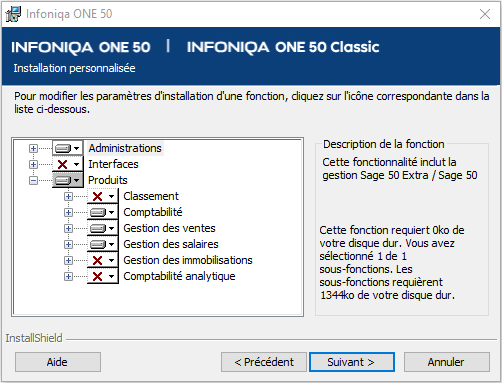
Task: Open the Gestion des immobilisations red X dropdown
Action: pos(103,260)
